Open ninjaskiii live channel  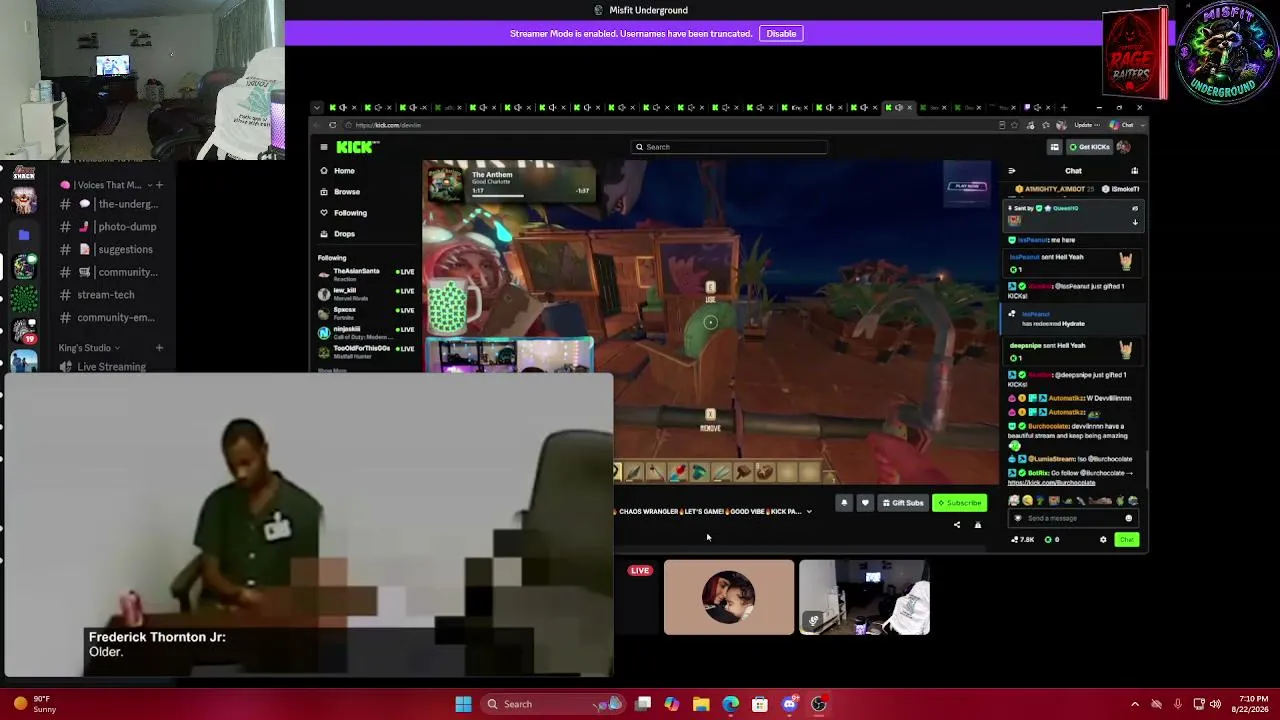(x=366, y=331)
